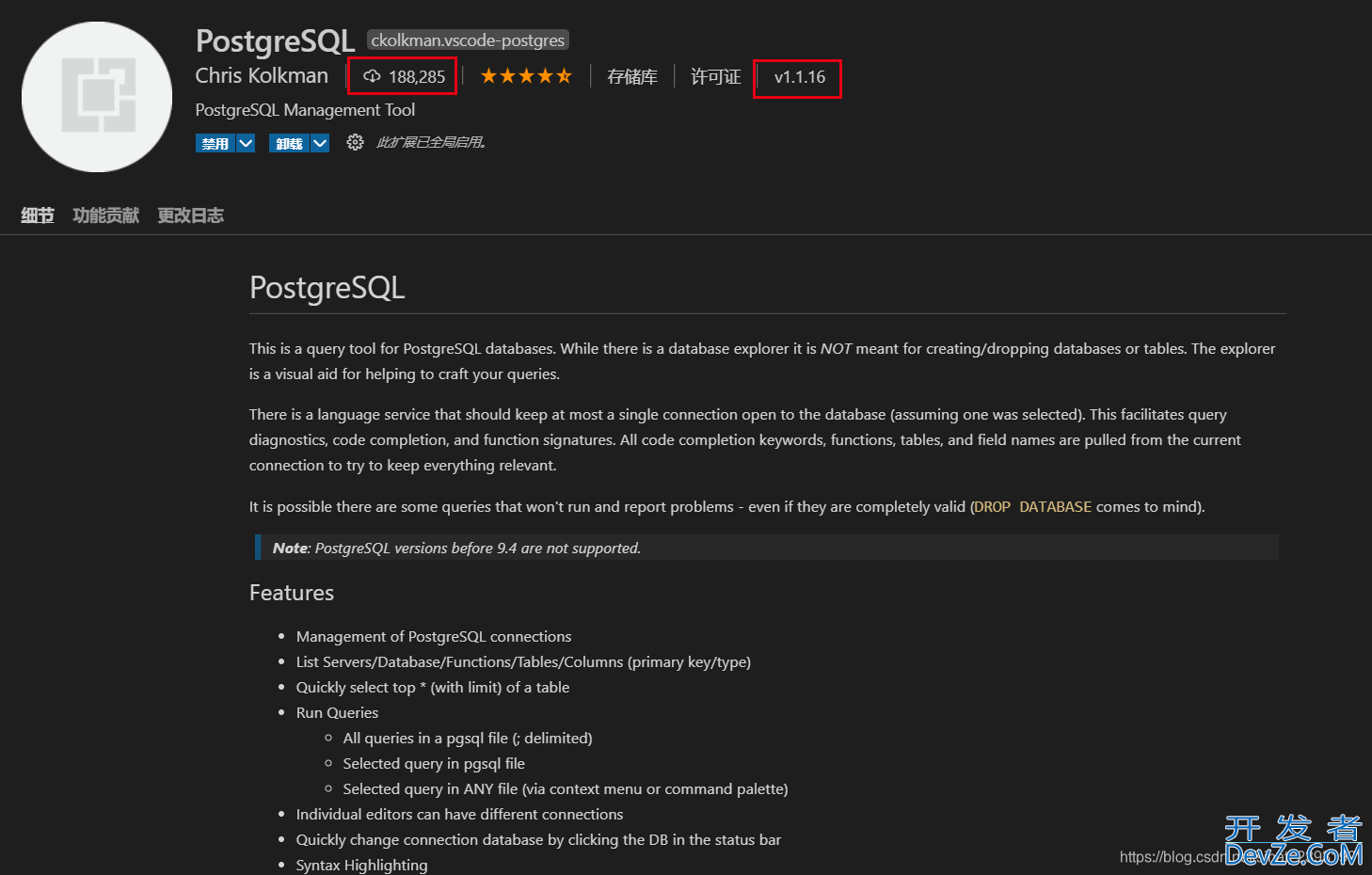
Task: Click the PostgreSQL extension title
Action: click(275, 40)
